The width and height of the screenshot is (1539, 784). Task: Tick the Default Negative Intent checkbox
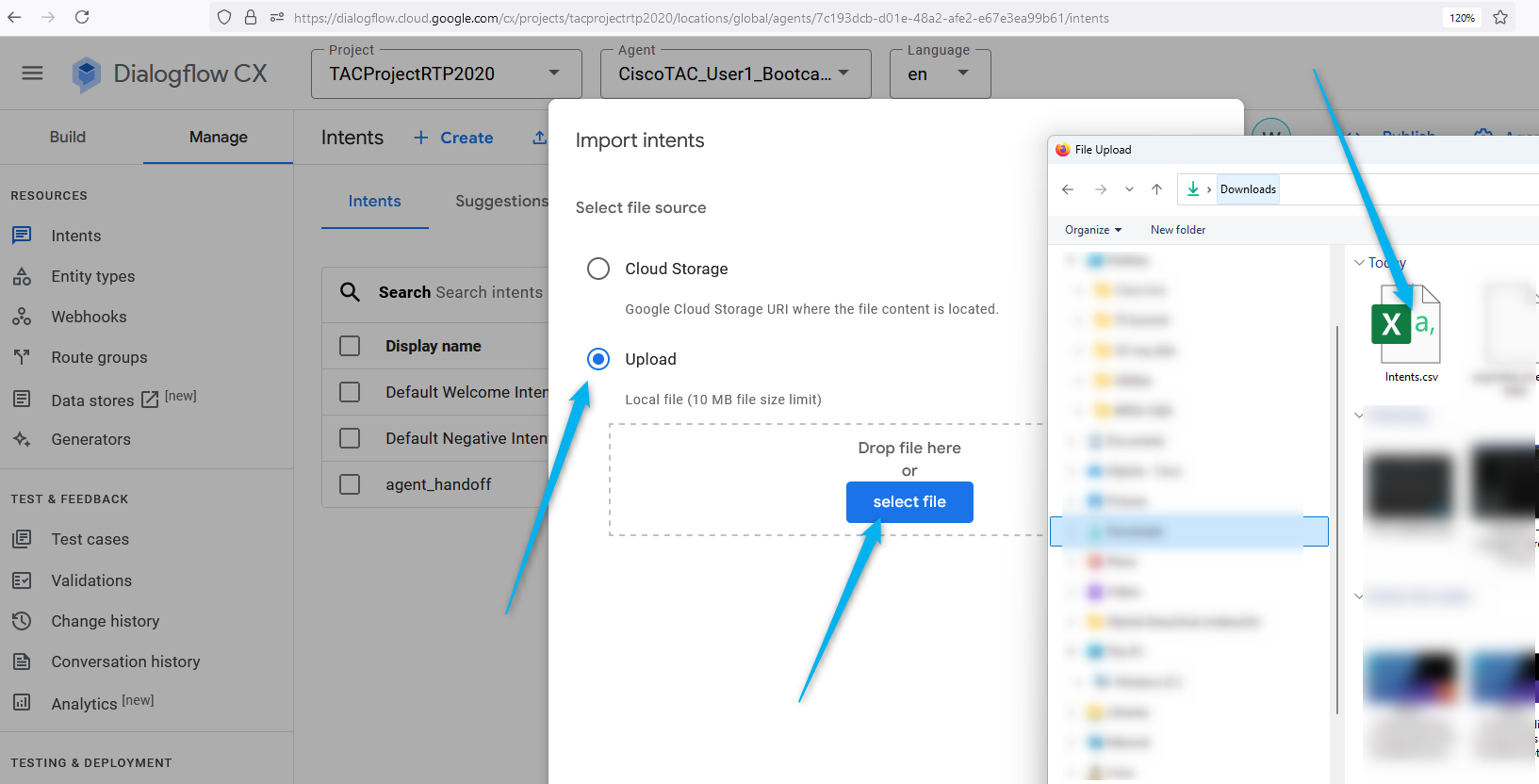350,438
